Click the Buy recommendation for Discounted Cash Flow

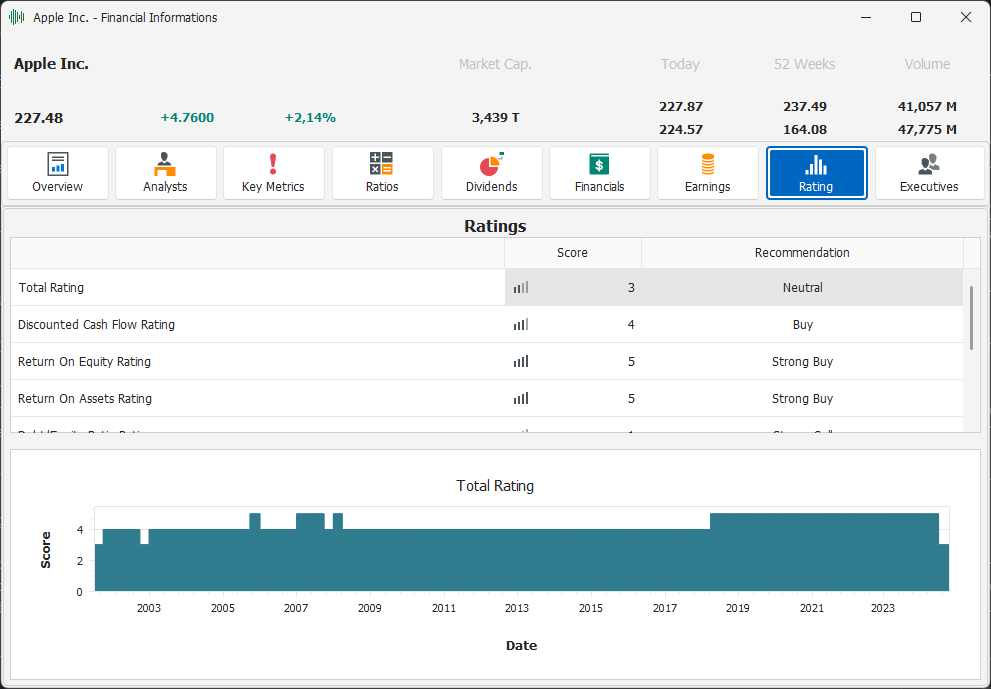click(803, 324)
